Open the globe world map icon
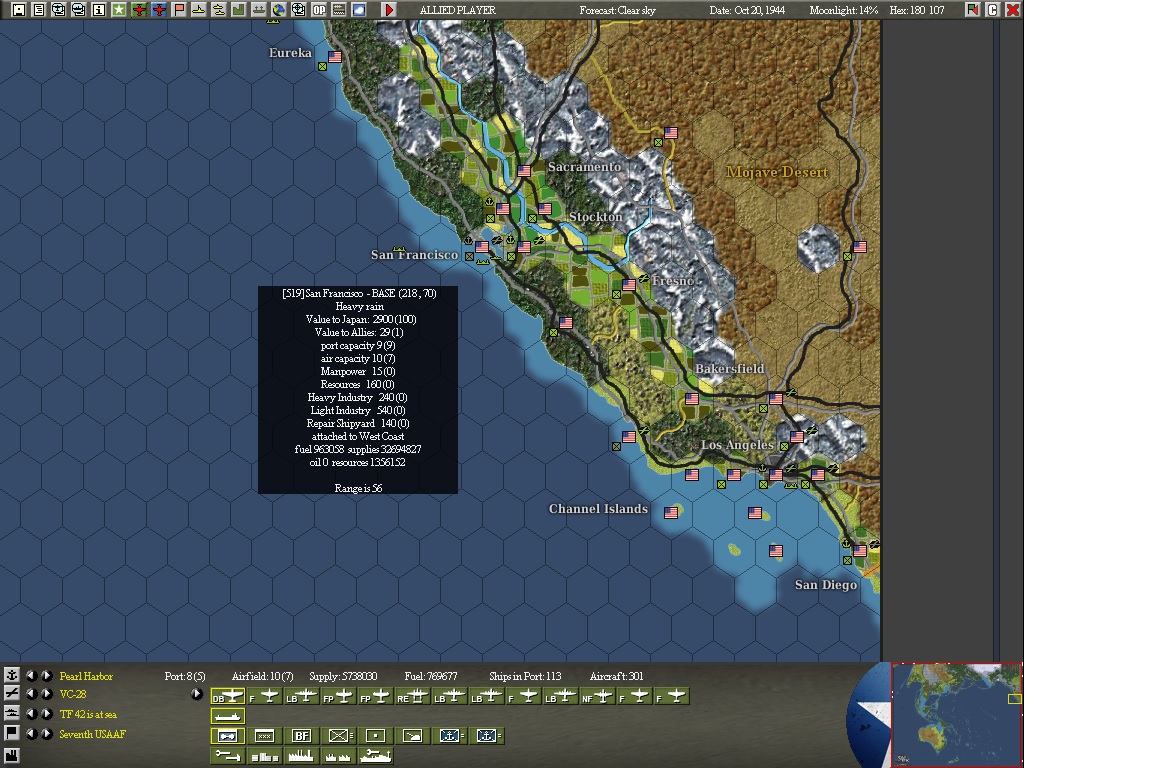 click(278, 10)
